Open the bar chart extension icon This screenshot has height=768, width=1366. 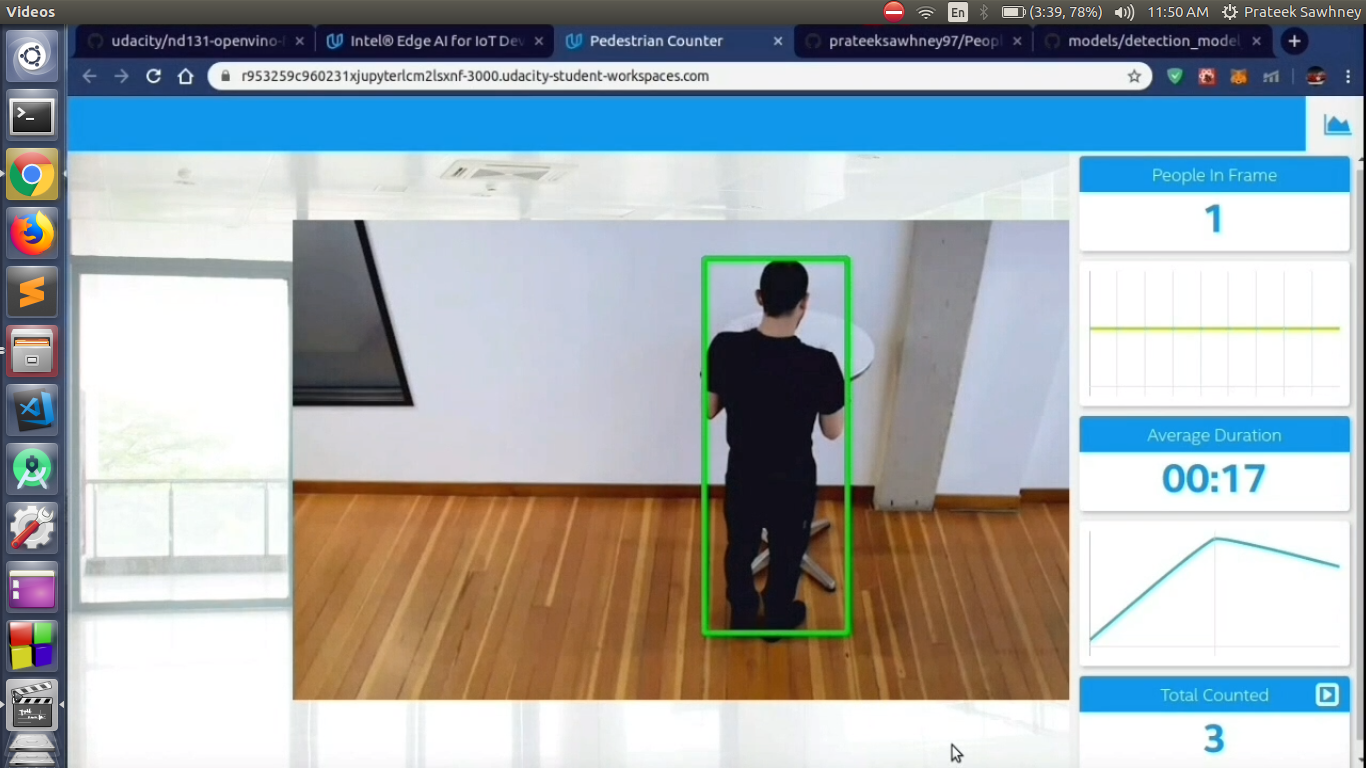(1271, 76)
